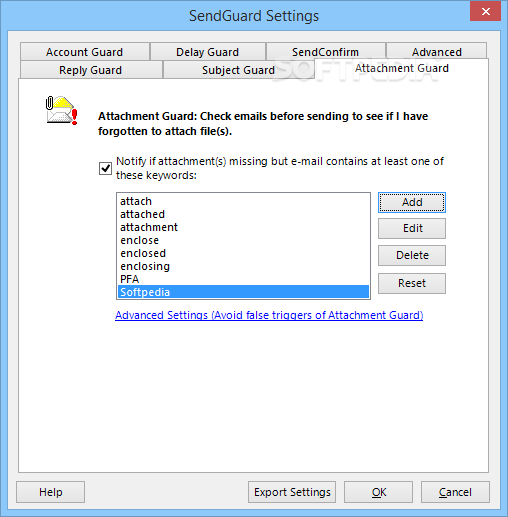Click the Add keyword button
The width and height of the screenshot is (508, 517).
pyautogui.click(x=412, y=202)
